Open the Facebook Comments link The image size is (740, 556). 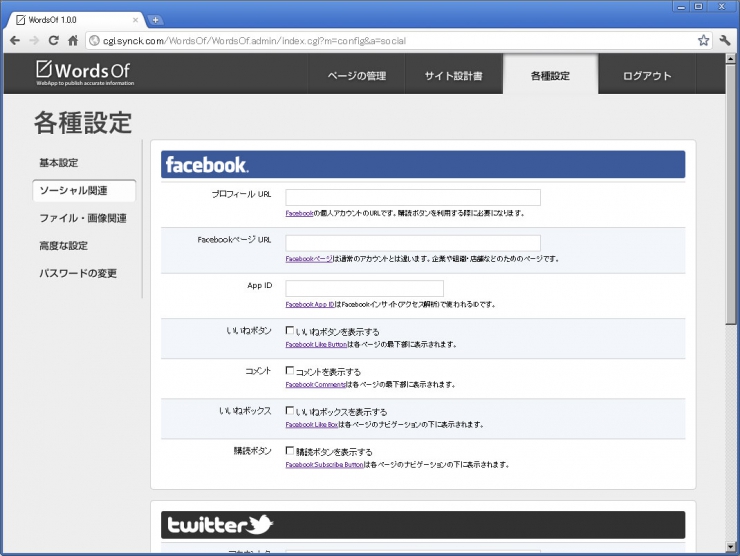pos(316,385)
